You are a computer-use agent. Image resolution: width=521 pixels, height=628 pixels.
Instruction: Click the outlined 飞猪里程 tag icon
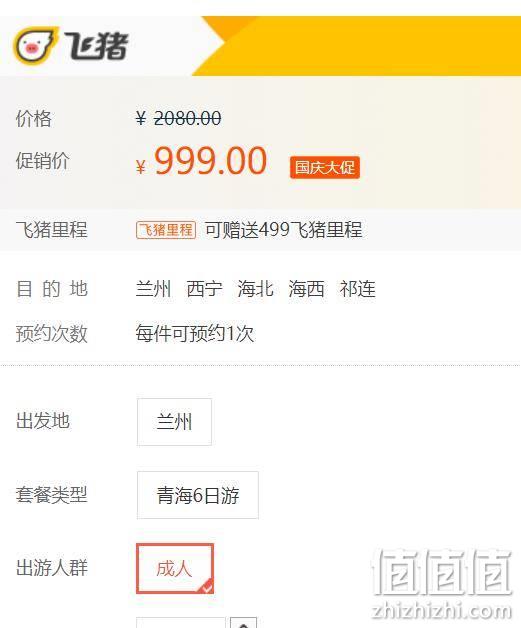[166, 230]
